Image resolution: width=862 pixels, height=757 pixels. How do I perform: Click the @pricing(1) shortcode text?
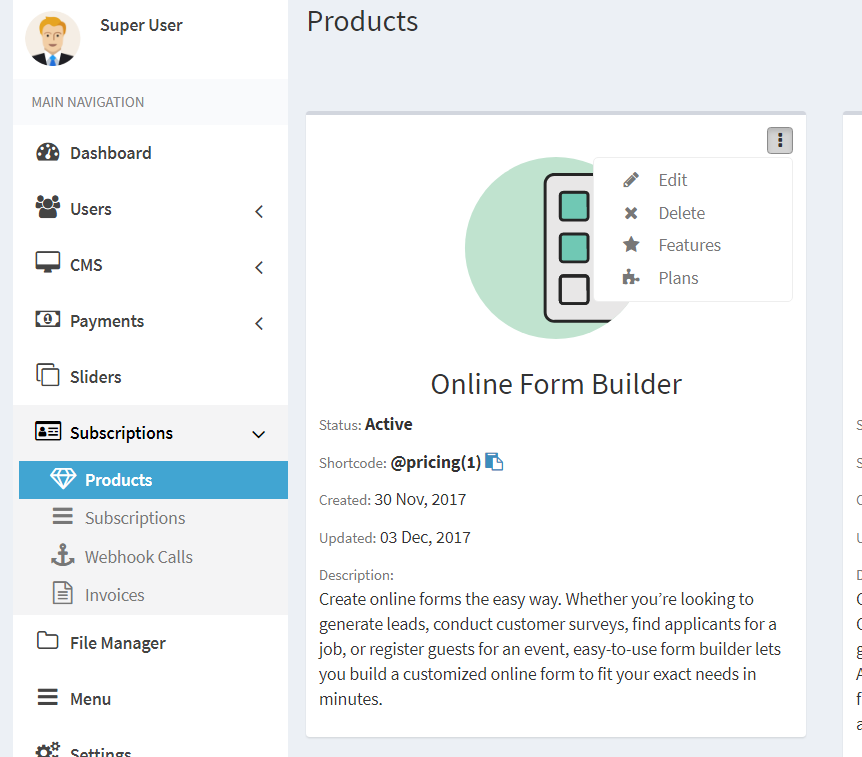tap(435, 463)
